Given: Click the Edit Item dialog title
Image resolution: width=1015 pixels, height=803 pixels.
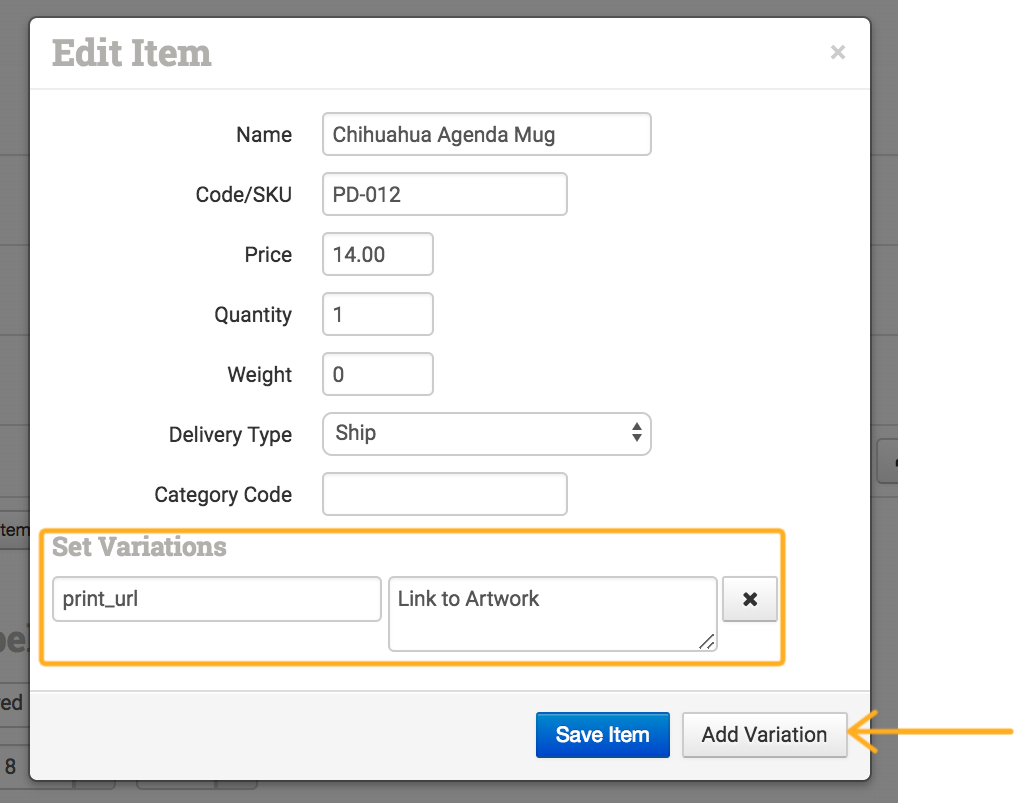Looking at the screenshot, I should click(131, 53).
